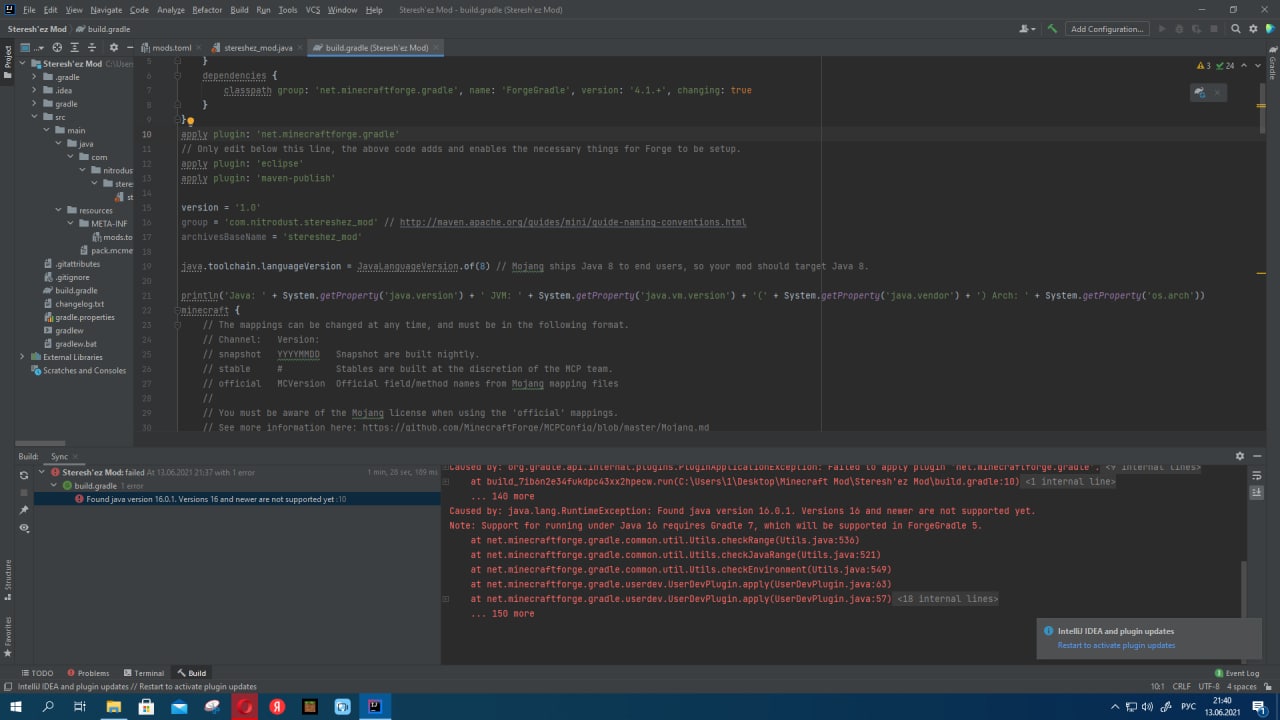1280x720 pixels.
Task: Open IDE settings gear in top toolbar
Action: [x=1254, y=29]
